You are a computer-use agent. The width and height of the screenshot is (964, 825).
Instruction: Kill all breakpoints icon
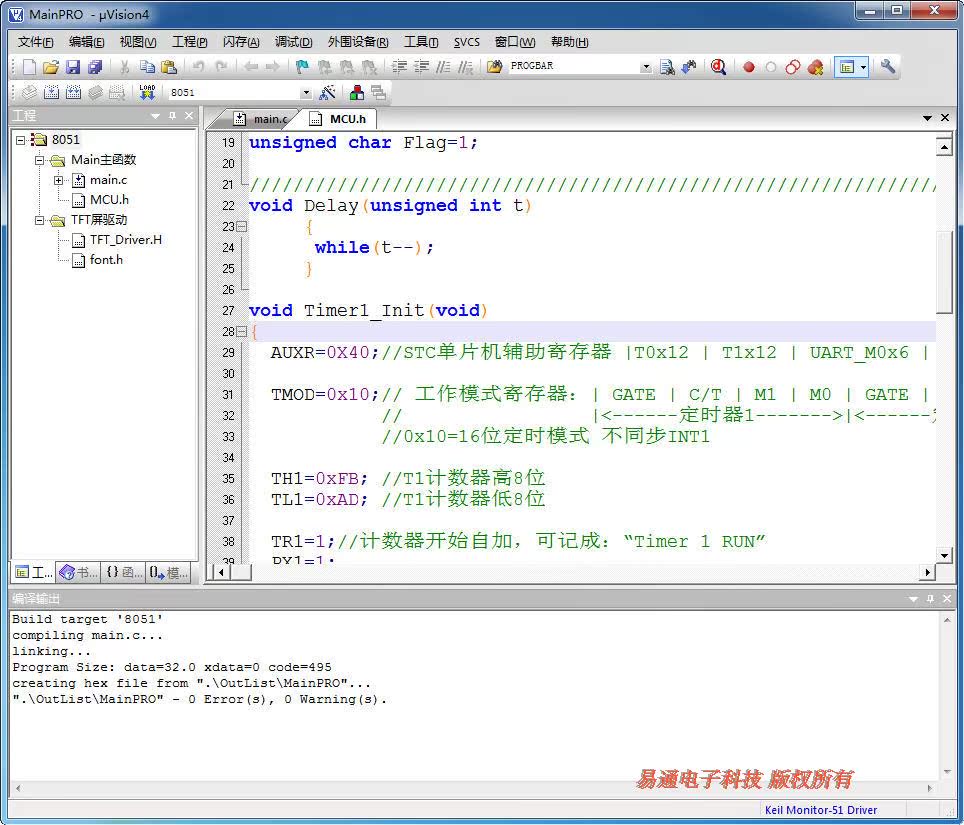click(x=815, y=67)
